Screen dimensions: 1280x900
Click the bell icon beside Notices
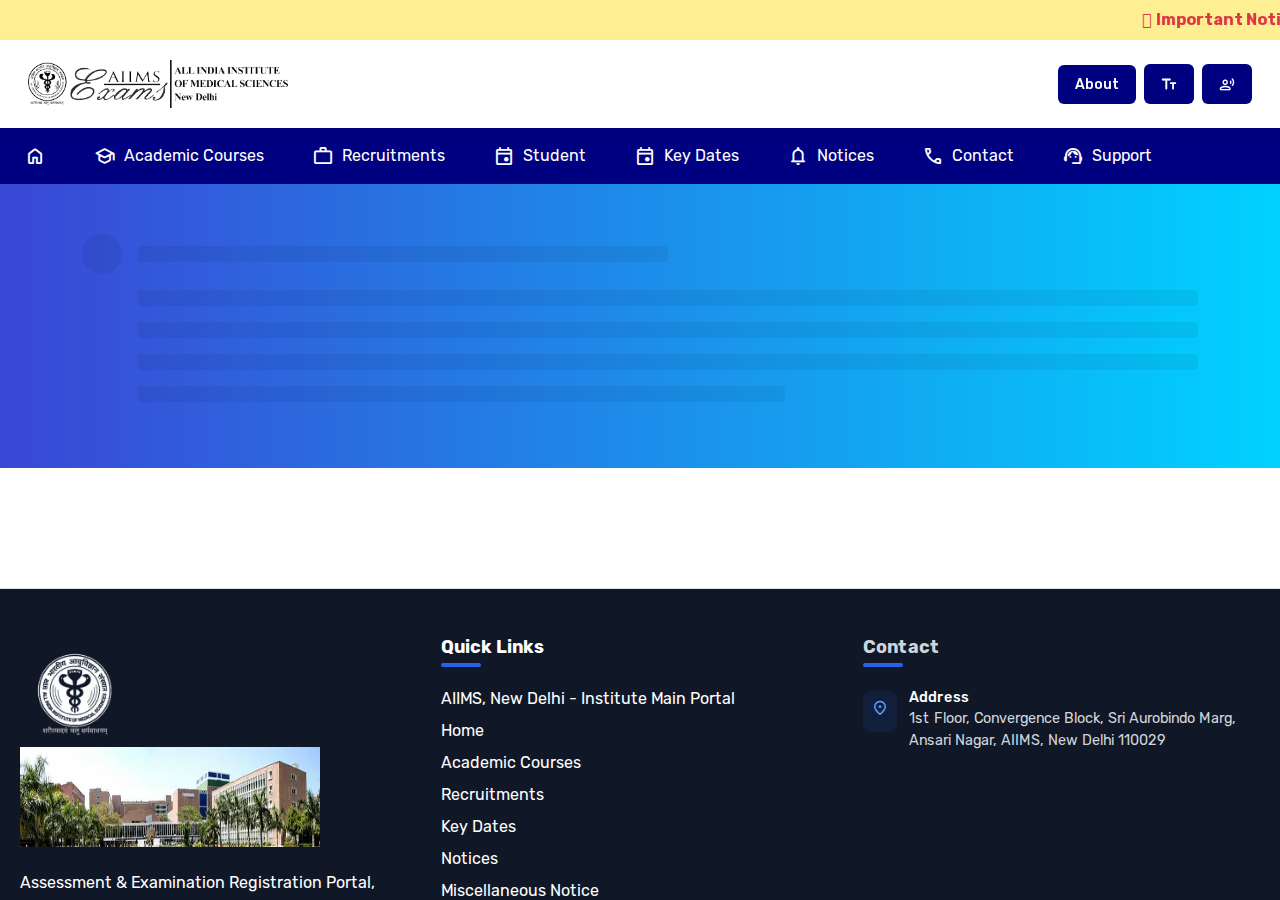coord(798,156)
